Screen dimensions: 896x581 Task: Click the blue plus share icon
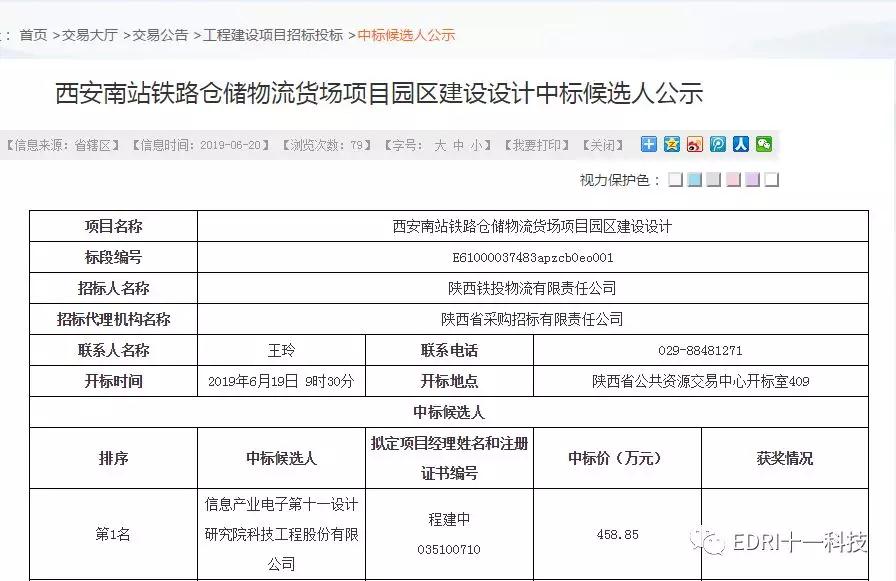[x=649, y=144]
